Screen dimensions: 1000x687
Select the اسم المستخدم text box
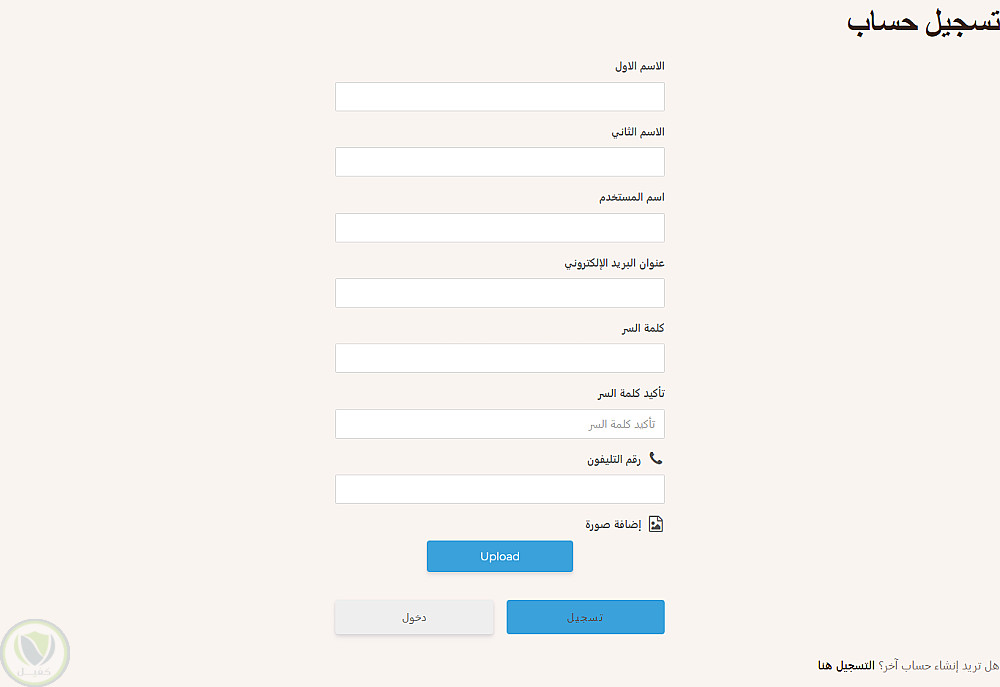499,228
